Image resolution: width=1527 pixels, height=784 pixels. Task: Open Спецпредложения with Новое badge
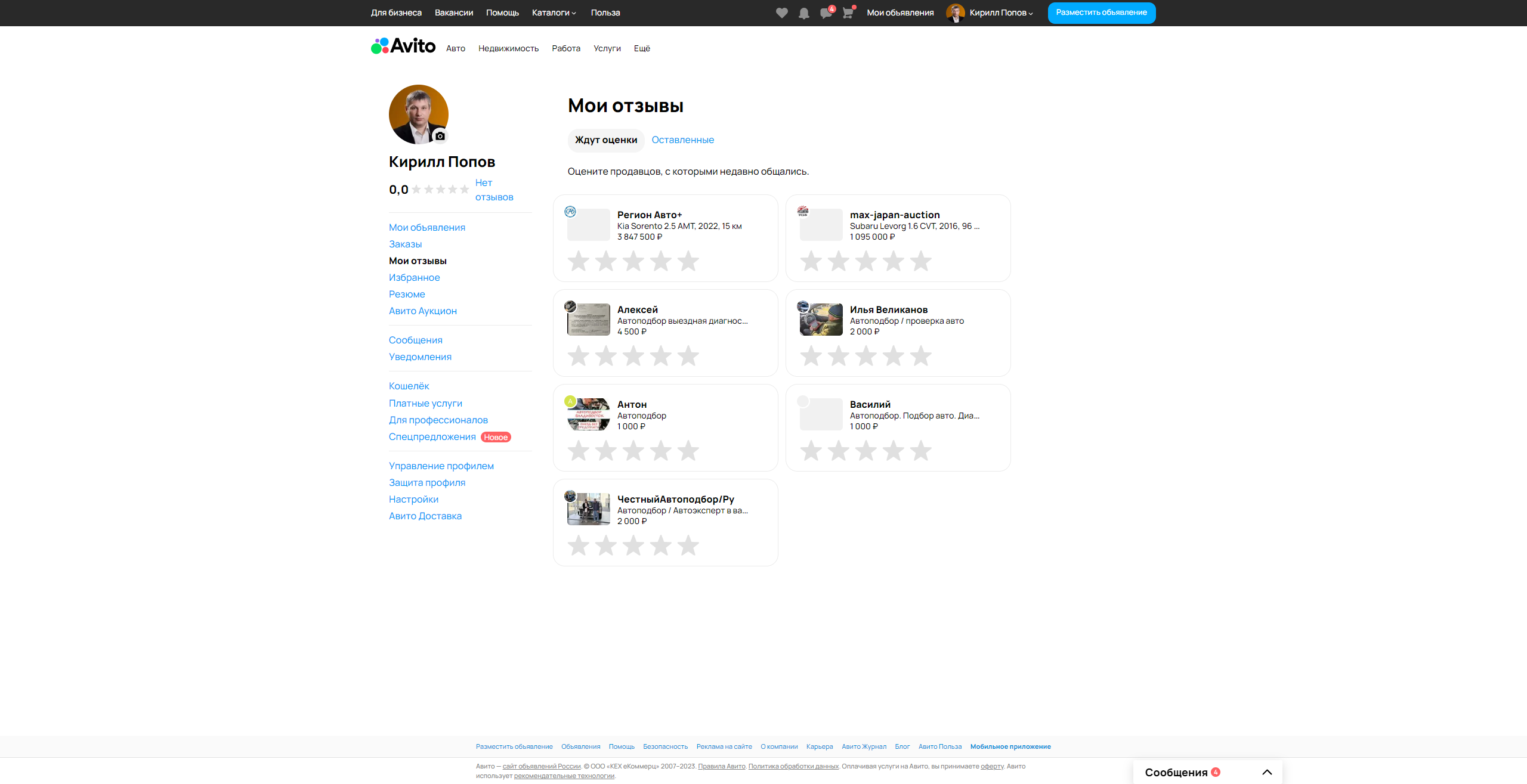[x=432, y=436]
